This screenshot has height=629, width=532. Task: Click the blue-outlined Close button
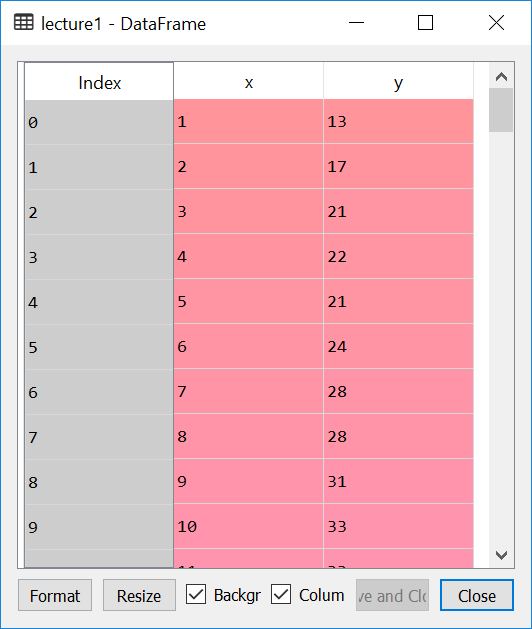(477, 595)
